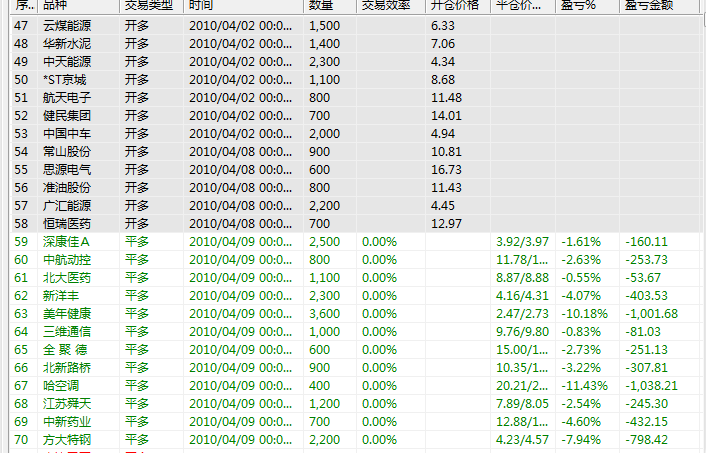Click closing price cell 2.47/2.73
The width and height of the screenshot is (706, 453).
pos(523,314)
